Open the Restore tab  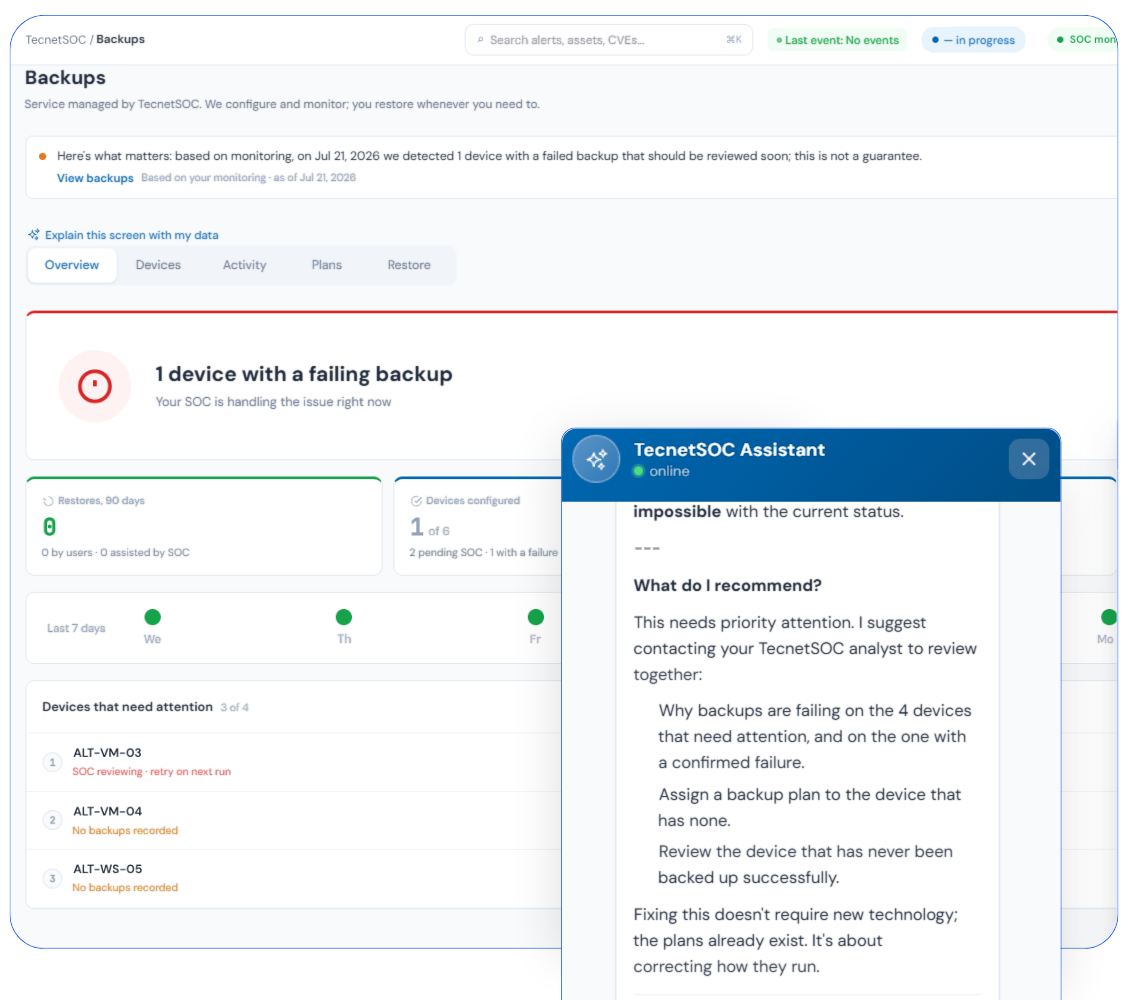point(409,265)
